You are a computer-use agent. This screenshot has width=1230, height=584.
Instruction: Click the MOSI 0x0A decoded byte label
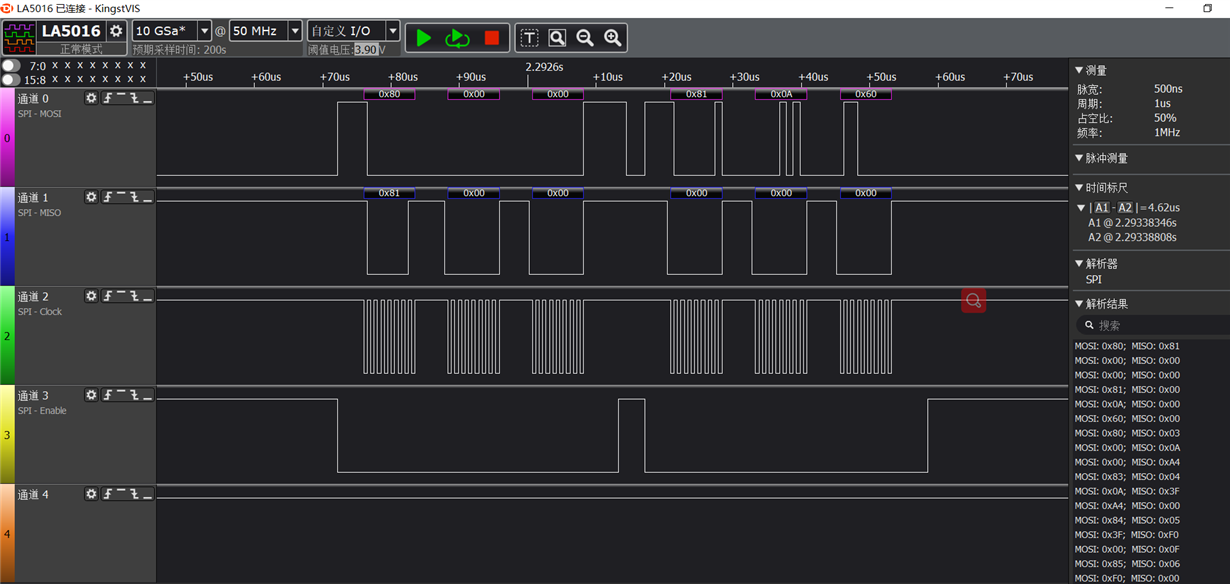[781, 94]
